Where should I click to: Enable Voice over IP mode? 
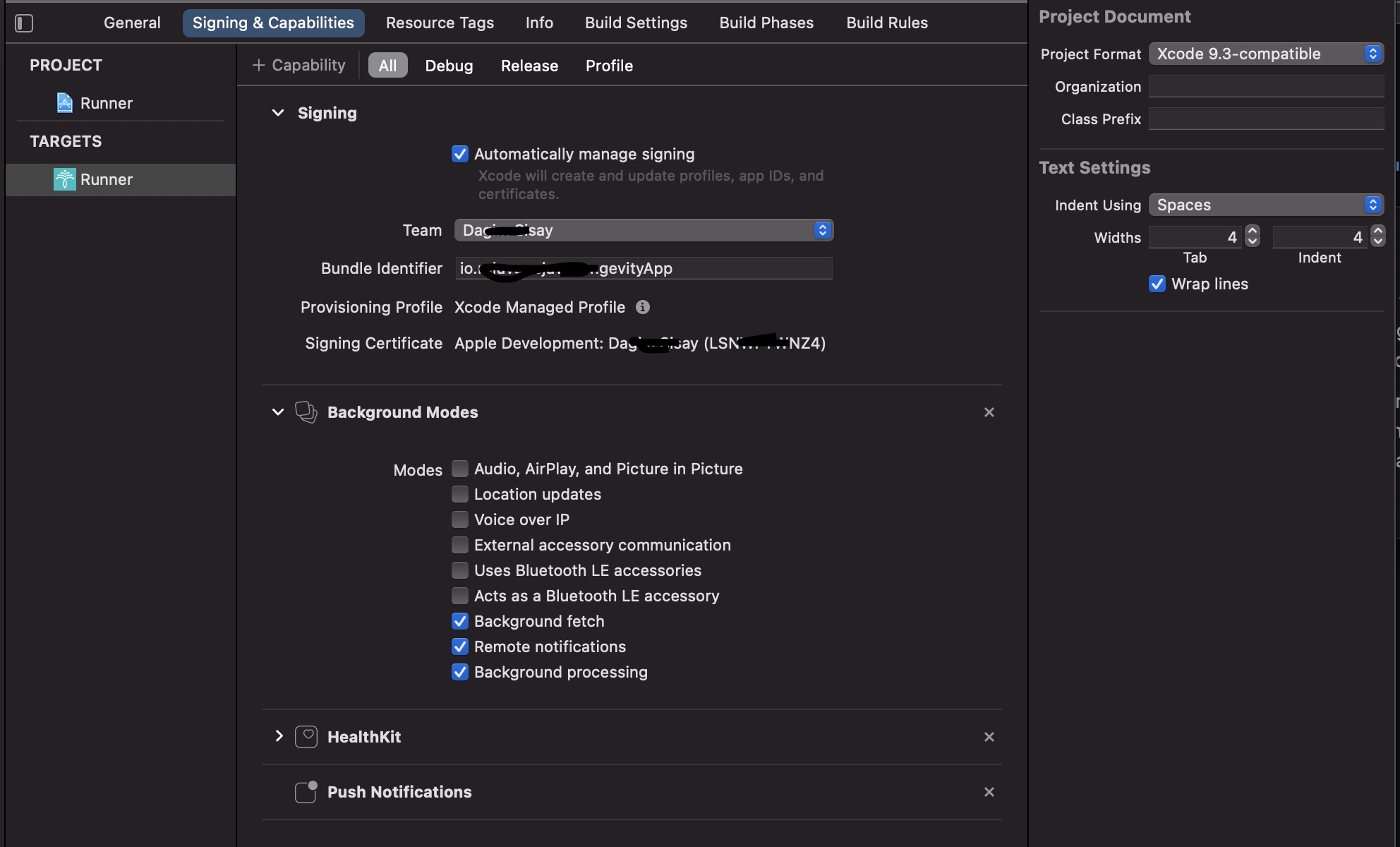pyautogui.click(x=460, y=519)
